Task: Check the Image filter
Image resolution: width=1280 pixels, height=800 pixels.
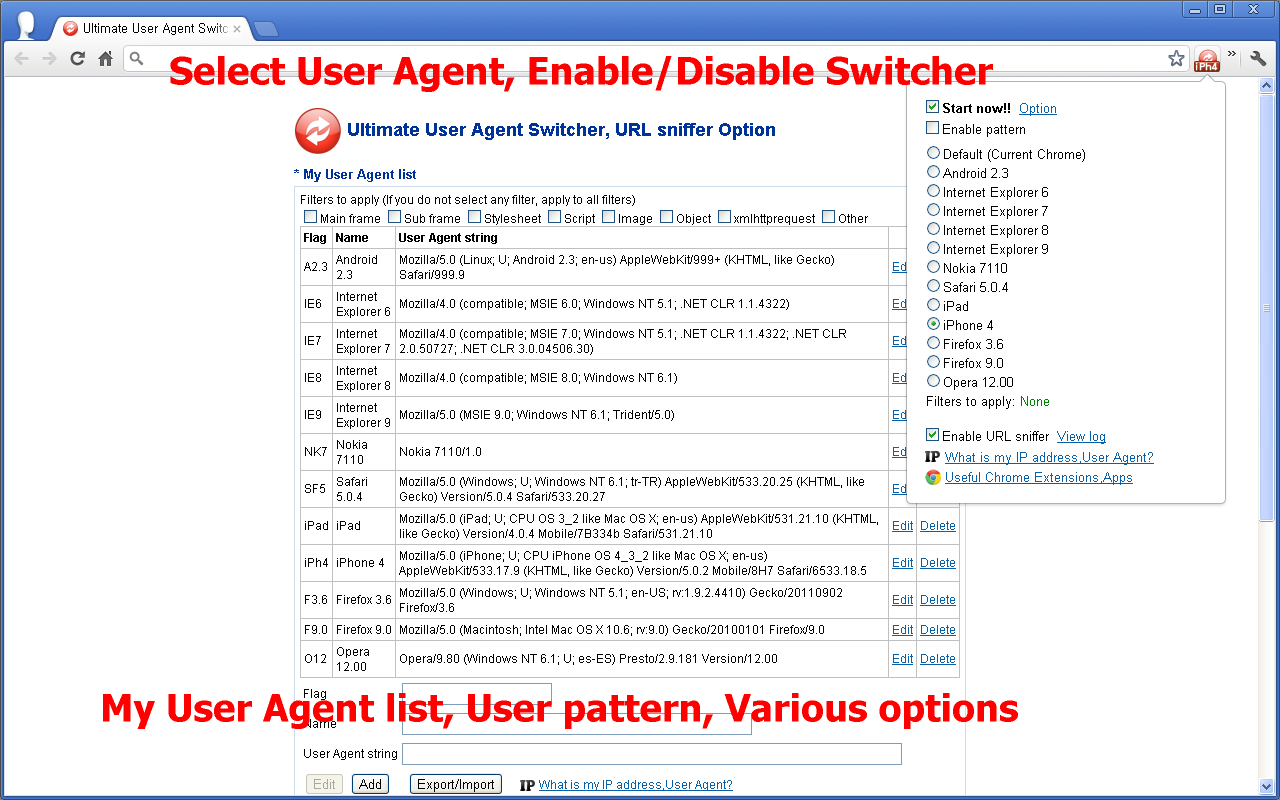Action: [608, 217]
